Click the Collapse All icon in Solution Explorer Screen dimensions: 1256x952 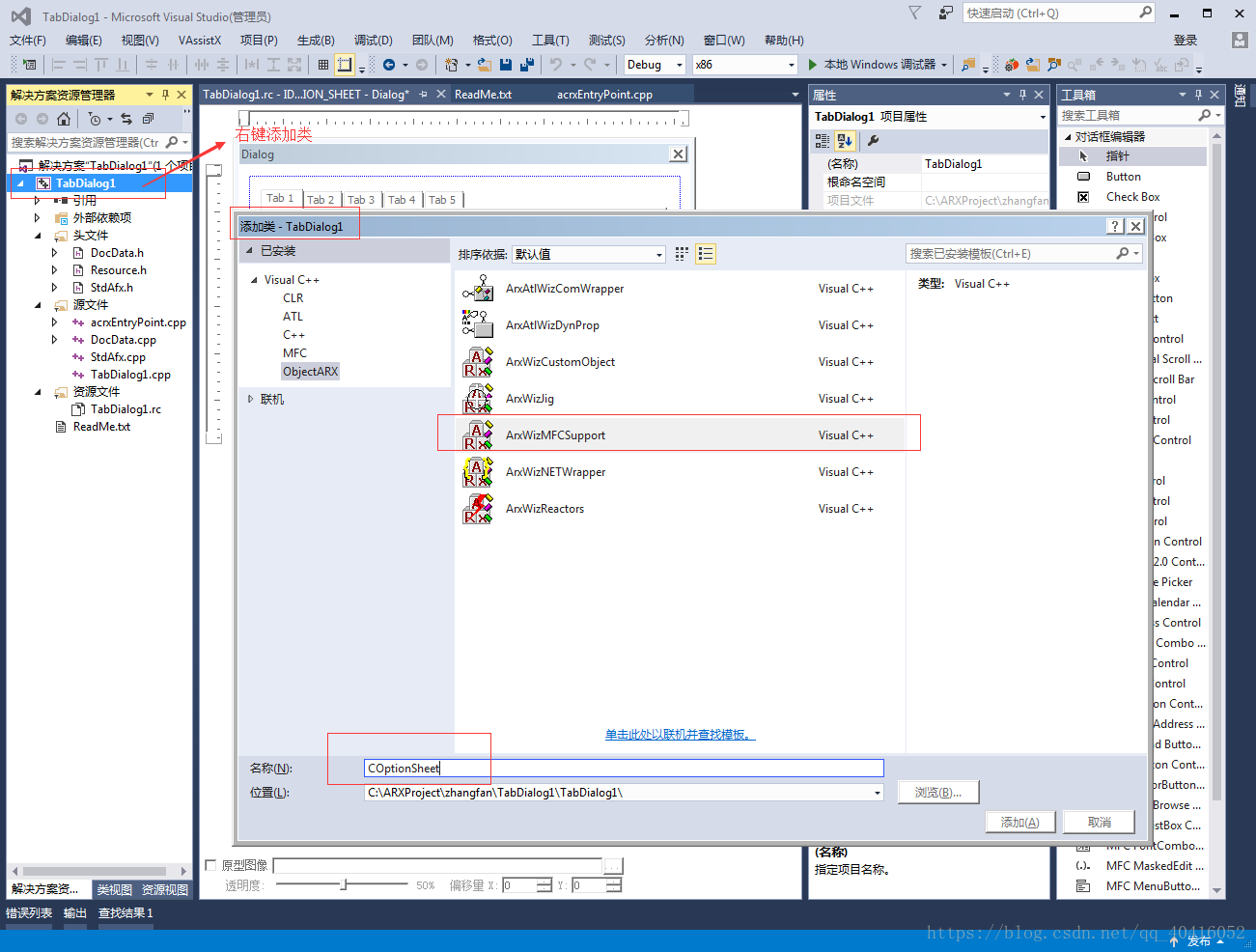click(148, 119)
